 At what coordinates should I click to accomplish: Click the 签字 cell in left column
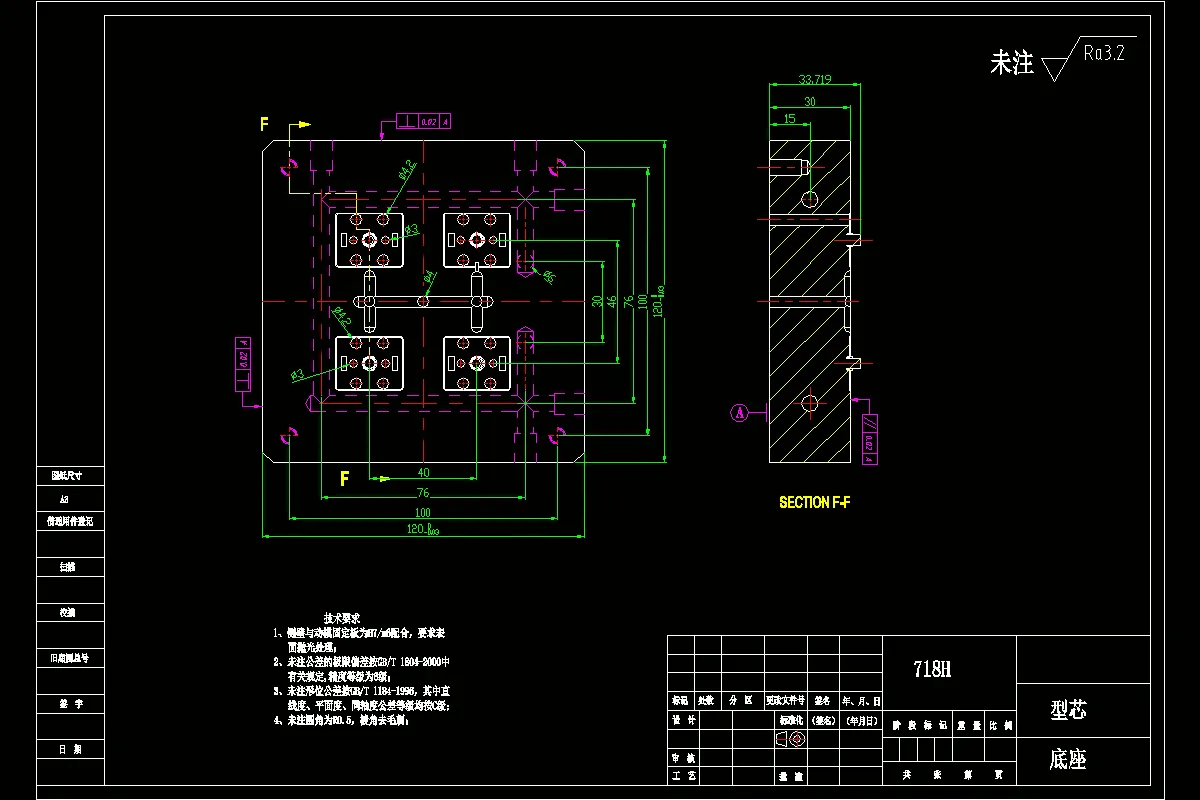point(69,704)
